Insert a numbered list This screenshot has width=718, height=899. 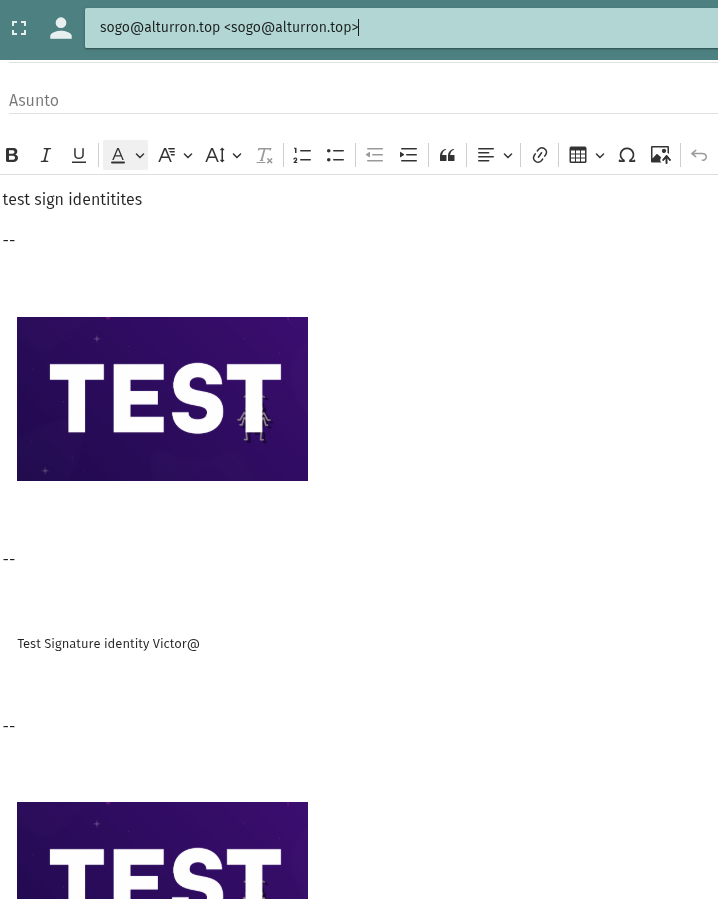302,155
